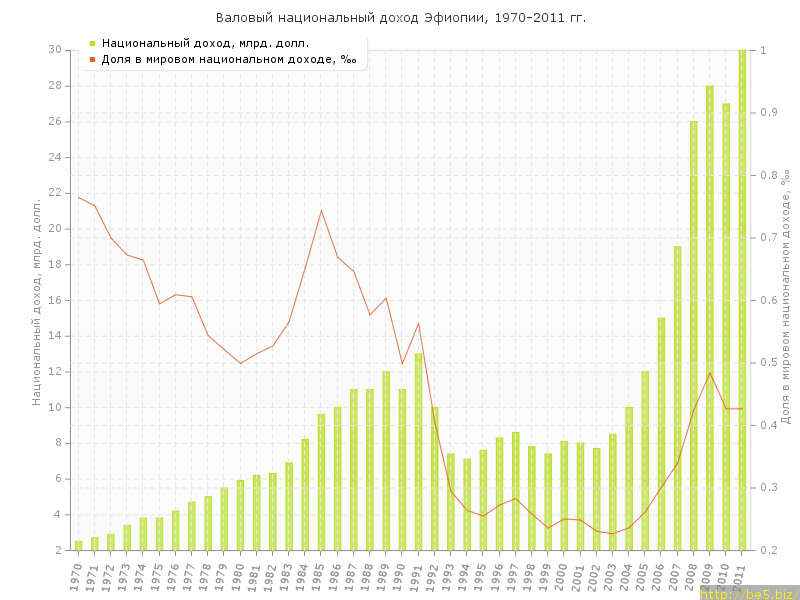The width and height of the screenshot is (800, 600).
Task: Click the orange line peak at 2009
Action: click(710, 373)
